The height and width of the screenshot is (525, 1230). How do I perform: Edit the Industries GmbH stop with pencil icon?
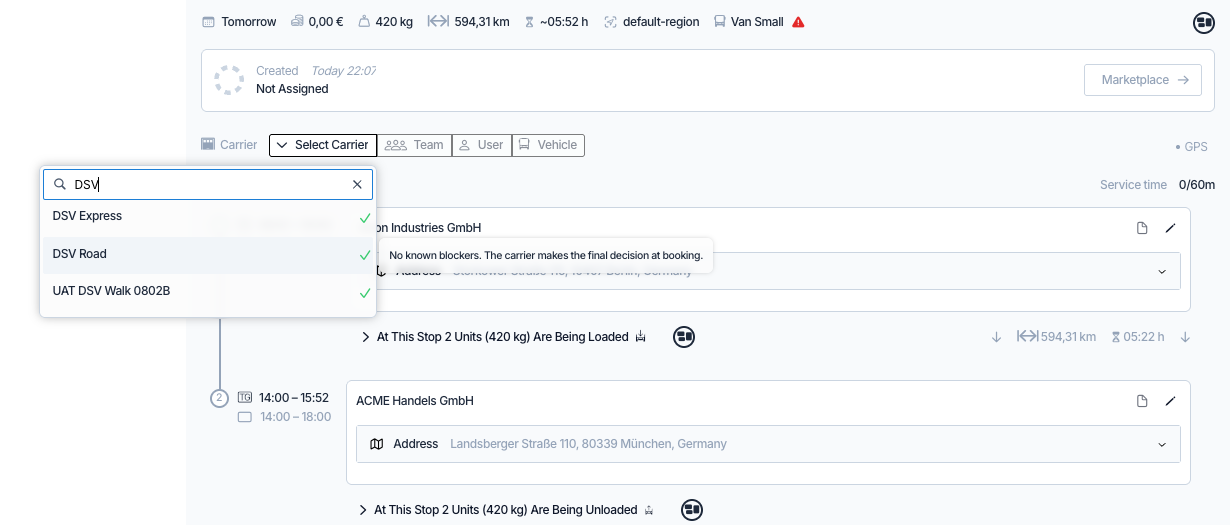pos(1170,228)
